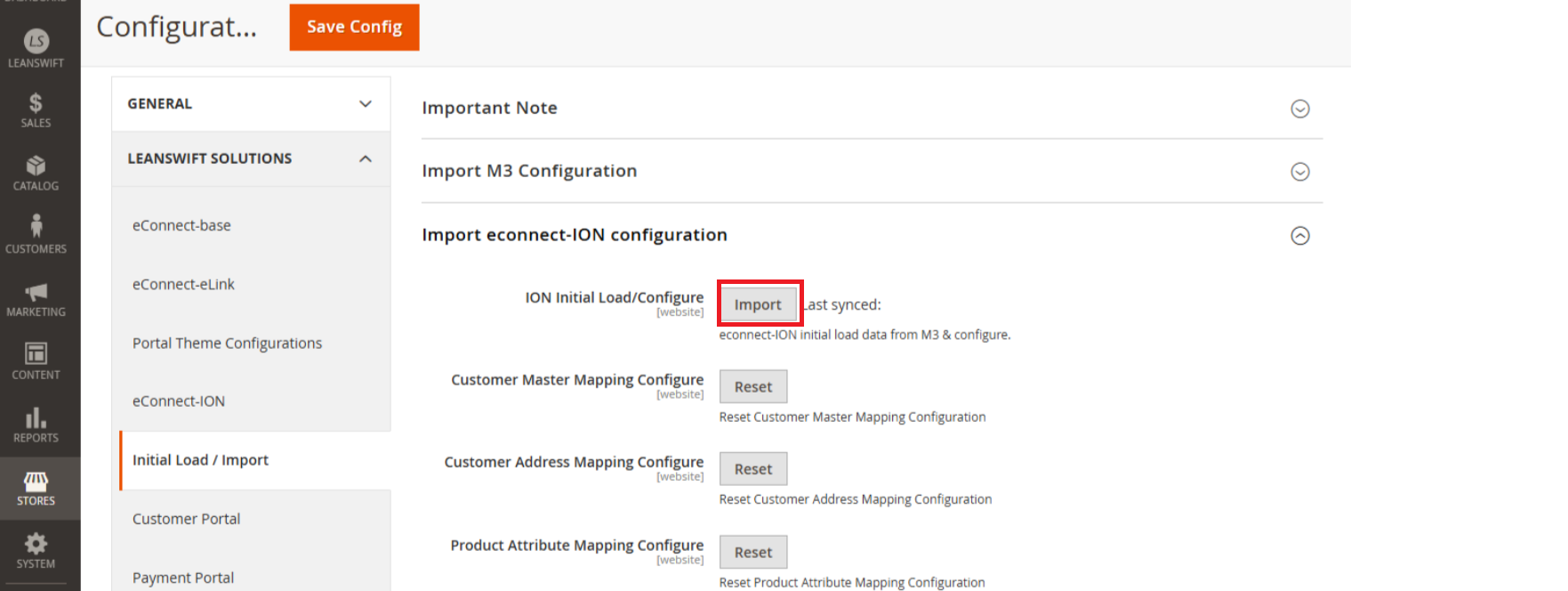Click Import for ION Initial Load
This screenshot has height=591, width=1568.
758,304
